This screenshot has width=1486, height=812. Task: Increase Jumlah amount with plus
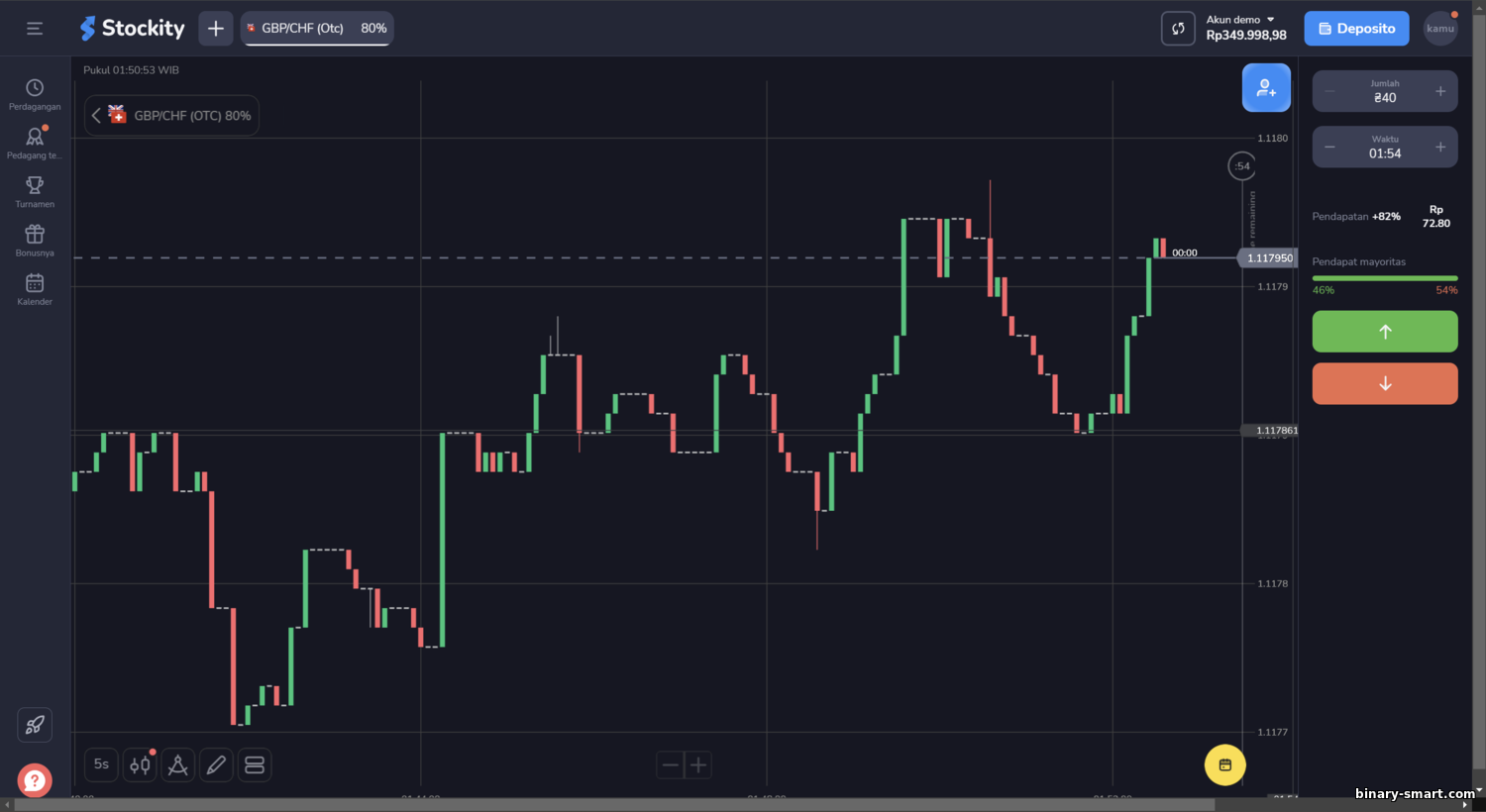tap(1440, 91)
